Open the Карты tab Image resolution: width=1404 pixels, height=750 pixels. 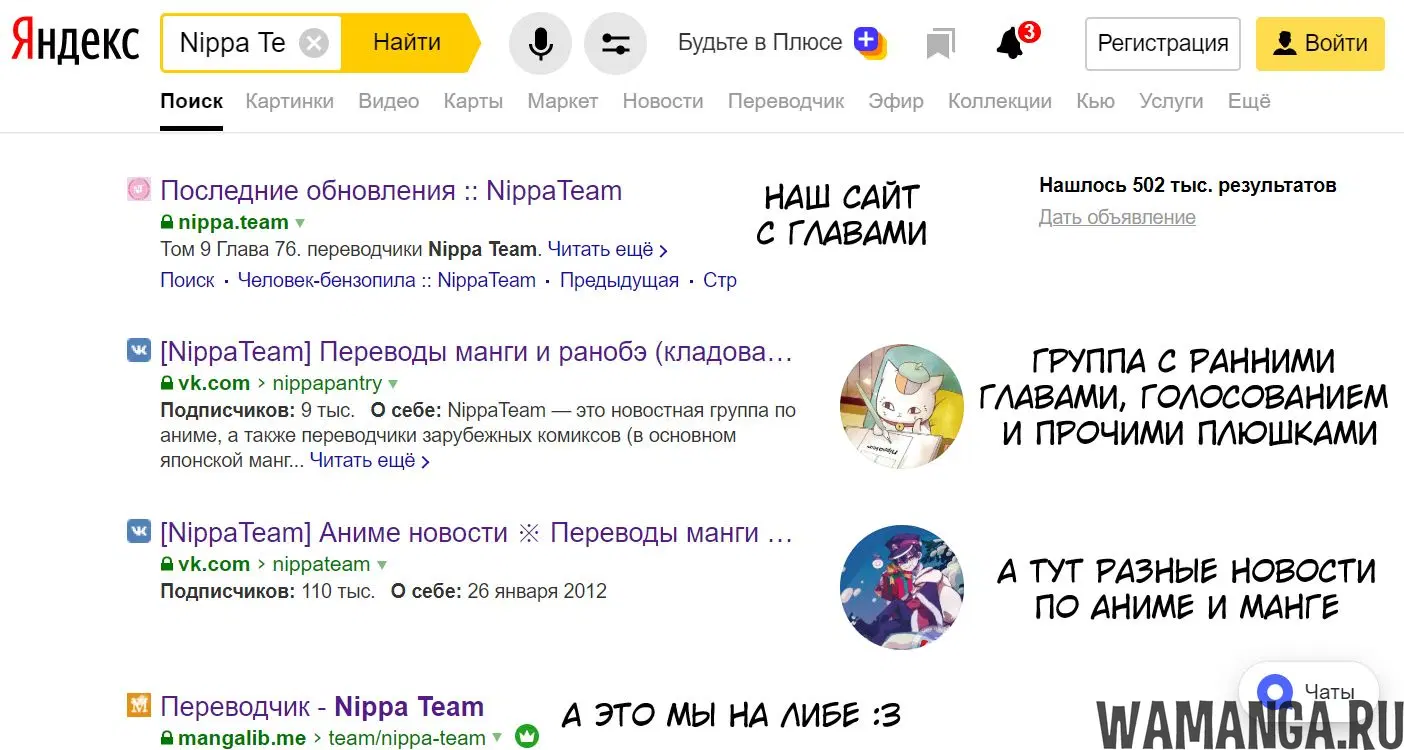tap(473, 101)
